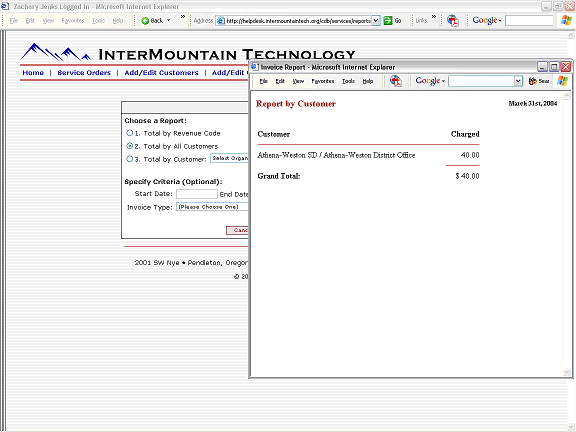Click the Search binoculars button in Invoice Report

[x=539, y=81]
